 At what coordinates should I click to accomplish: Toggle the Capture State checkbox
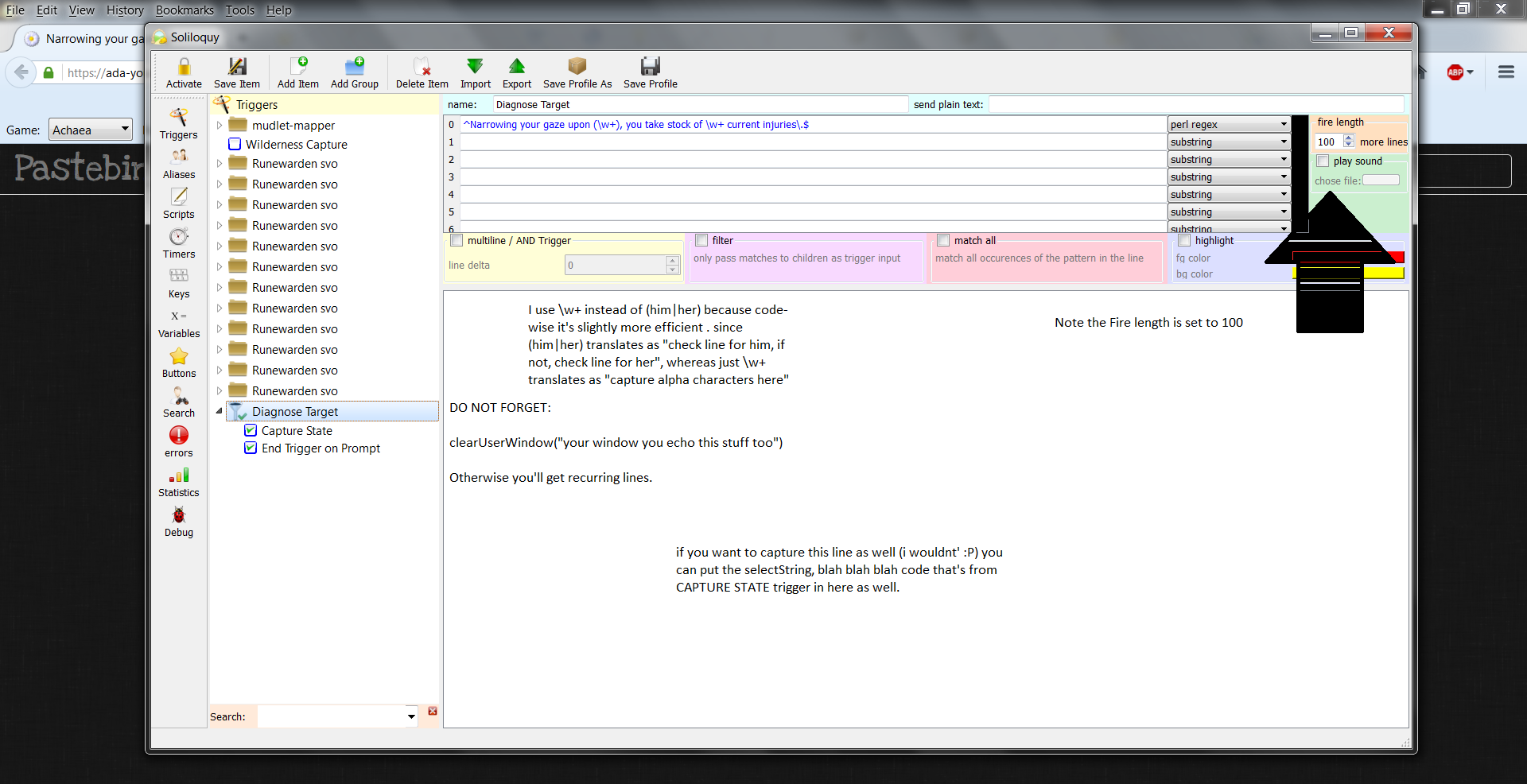pyautogui.click(x=251, y=430)
